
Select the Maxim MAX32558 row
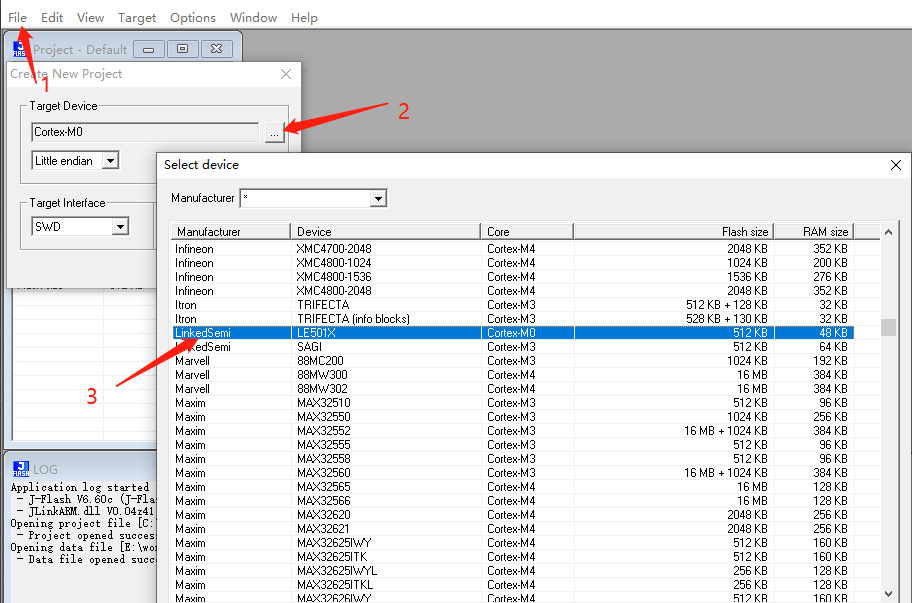(514, 459)
